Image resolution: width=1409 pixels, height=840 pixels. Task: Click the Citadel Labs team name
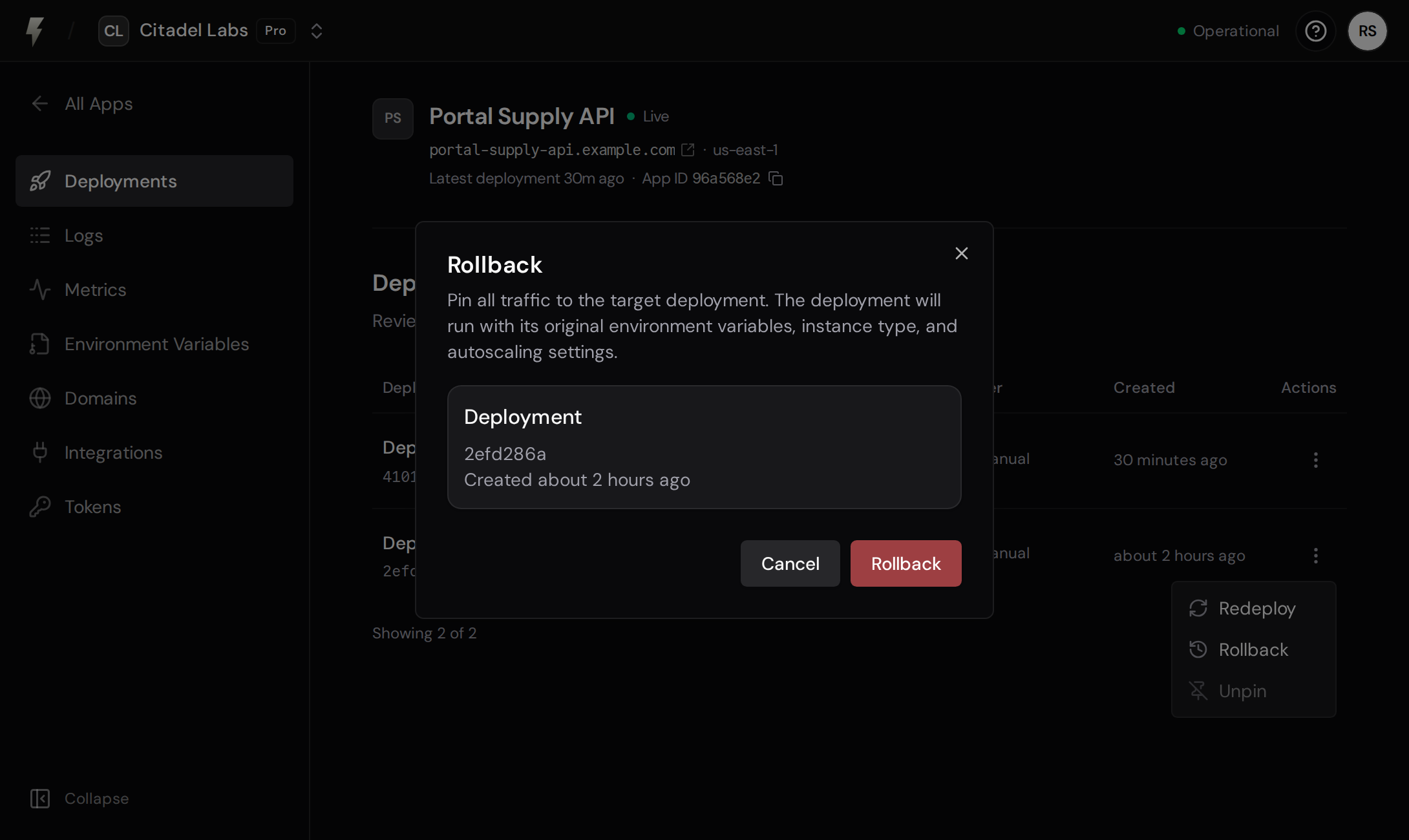(x=194, y=30)
